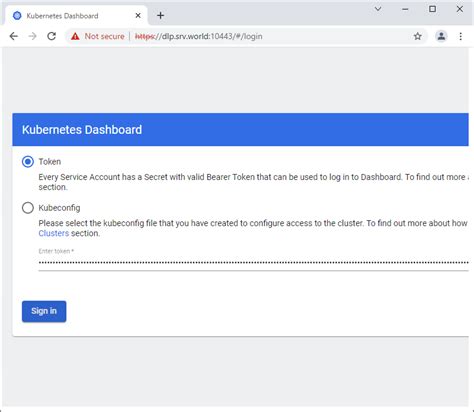Click the Kubernetes favicon in the tab
This screenshot has width=474, height=412.
click(x=17, y=16)
